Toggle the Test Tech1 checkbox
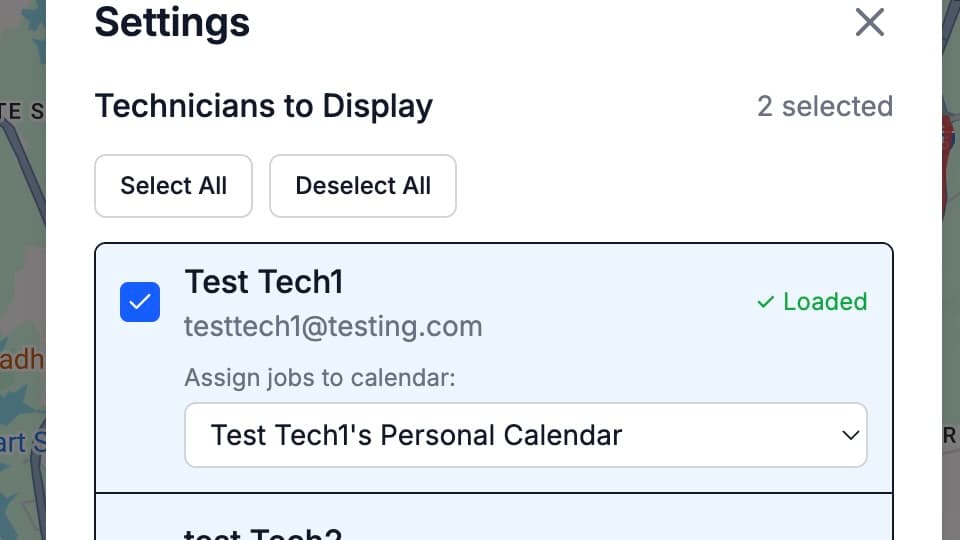960x540 pixels. coord(140,302)
